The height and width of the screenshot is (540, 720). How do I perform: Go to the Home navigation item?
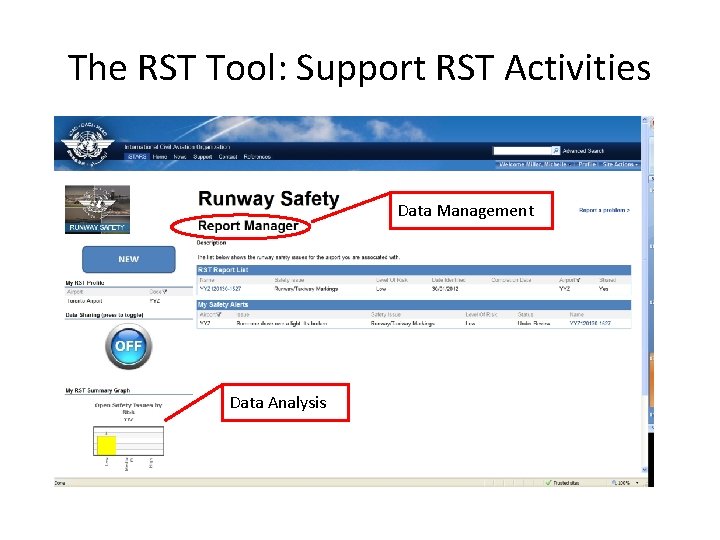pyautogui.click(x=160, y=157)
